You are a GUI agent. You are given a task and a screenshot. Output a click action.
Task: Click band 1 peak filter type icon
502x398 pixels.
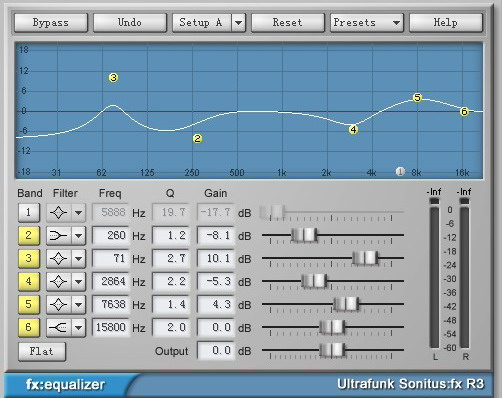[x=59, y=212]
